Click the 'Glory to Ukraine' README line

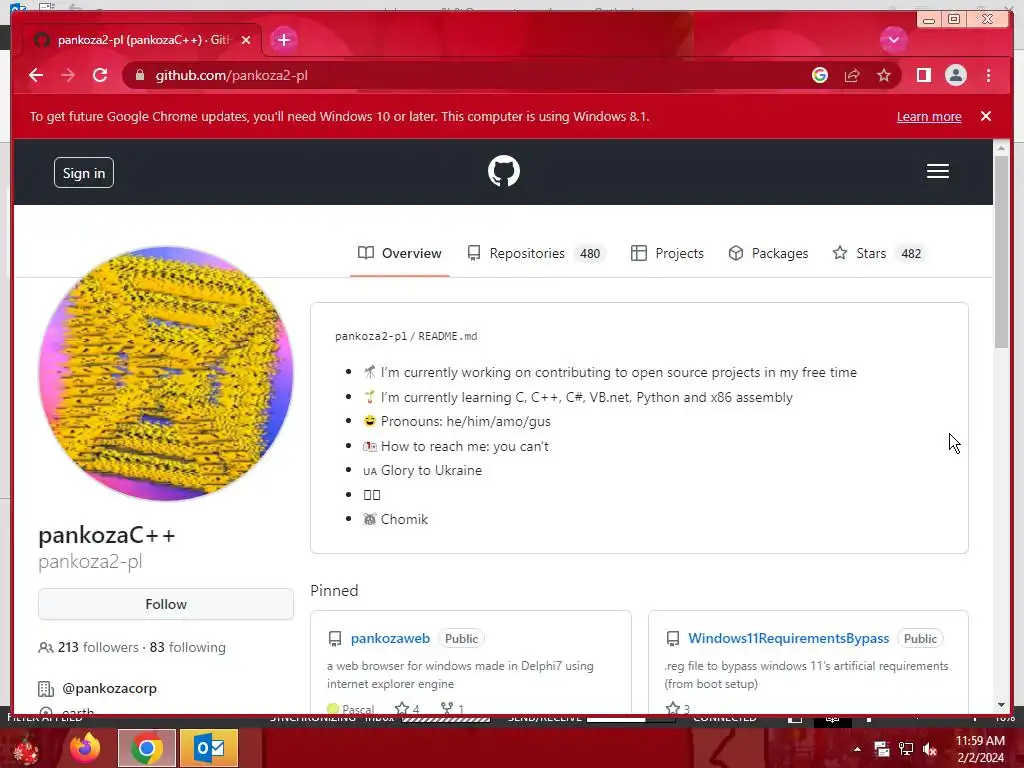tap(423, 470)
